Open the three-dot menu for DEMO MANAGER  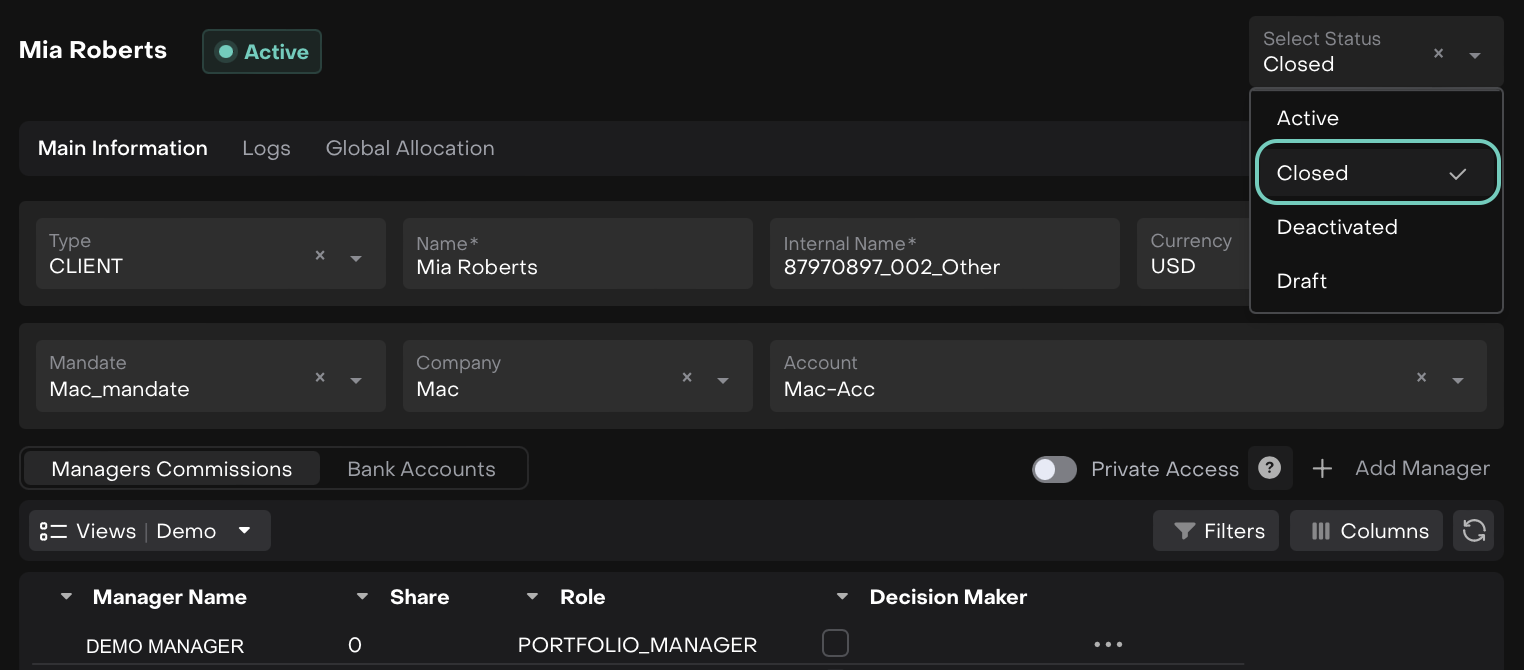1108,645
